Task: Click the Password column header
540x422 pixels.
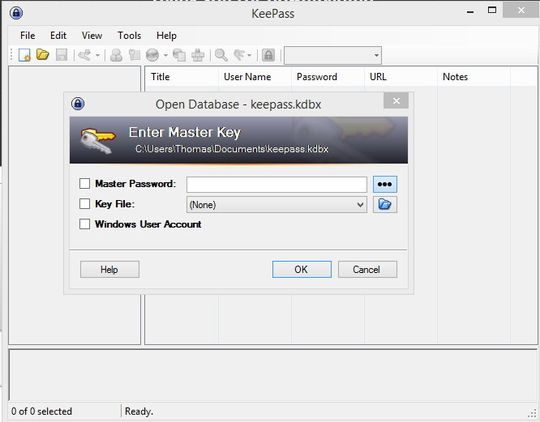Action: (328, 76)
